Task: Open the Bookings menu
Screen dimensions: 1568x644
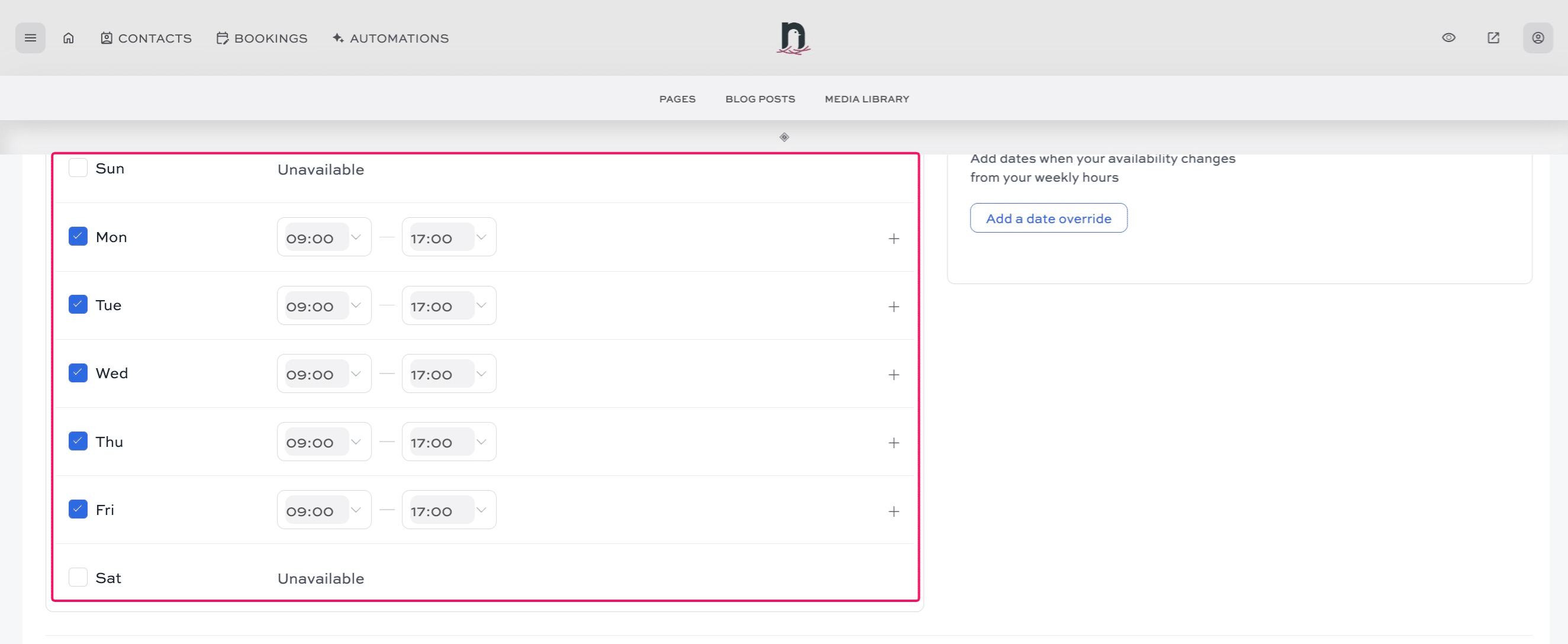Action: pos(262,38)
